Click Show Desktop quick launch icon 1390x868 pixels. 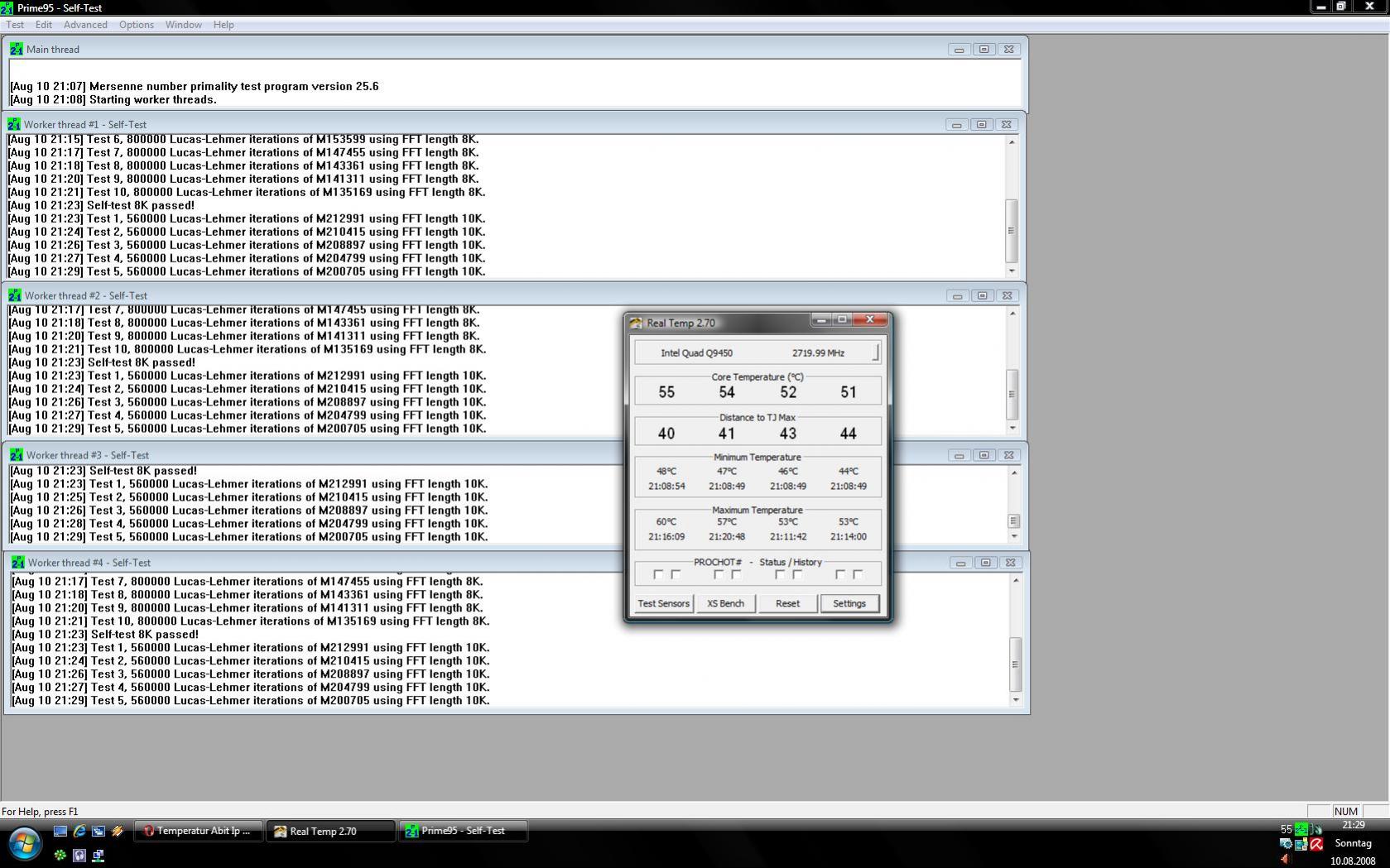click(x=60, y=831)
